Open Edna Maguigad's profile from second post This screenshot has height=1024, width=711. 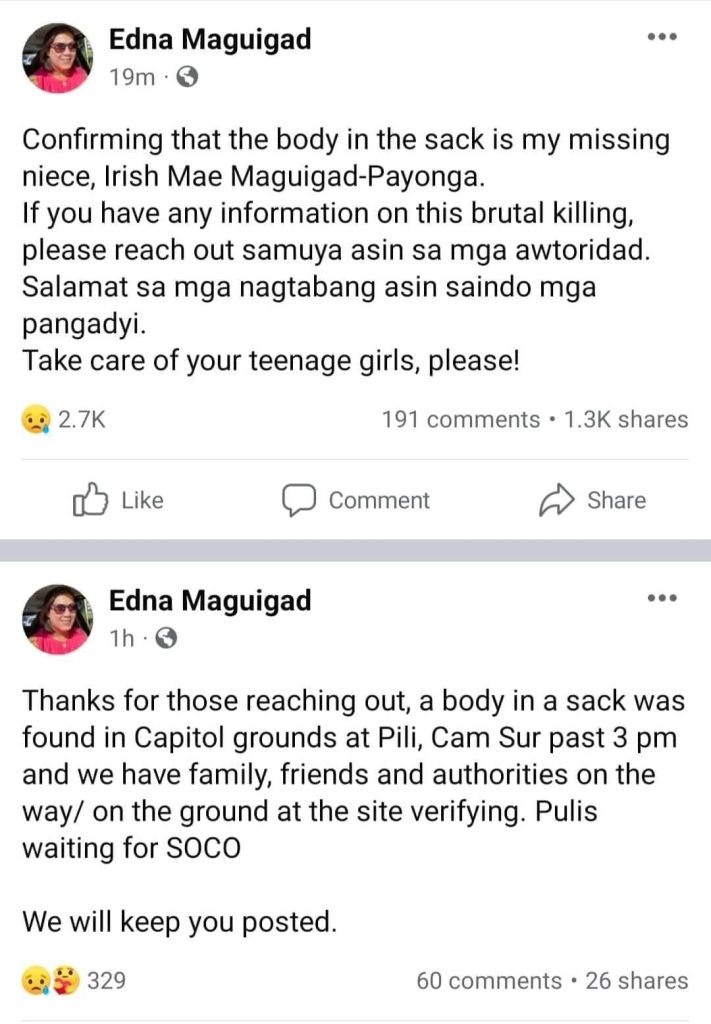(208, 601)
